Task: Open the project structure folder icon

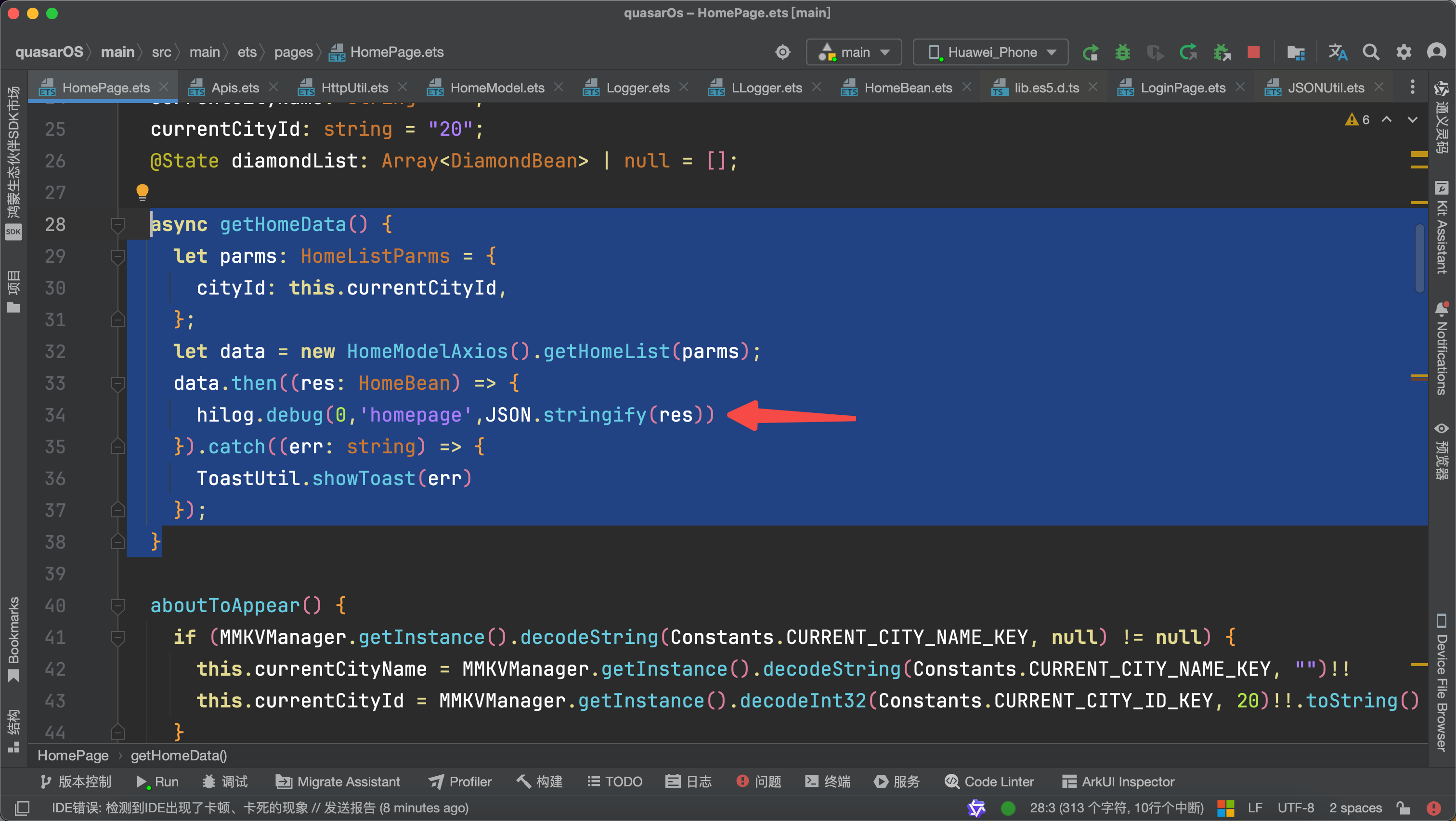Action: click(x=1296, y=52)
